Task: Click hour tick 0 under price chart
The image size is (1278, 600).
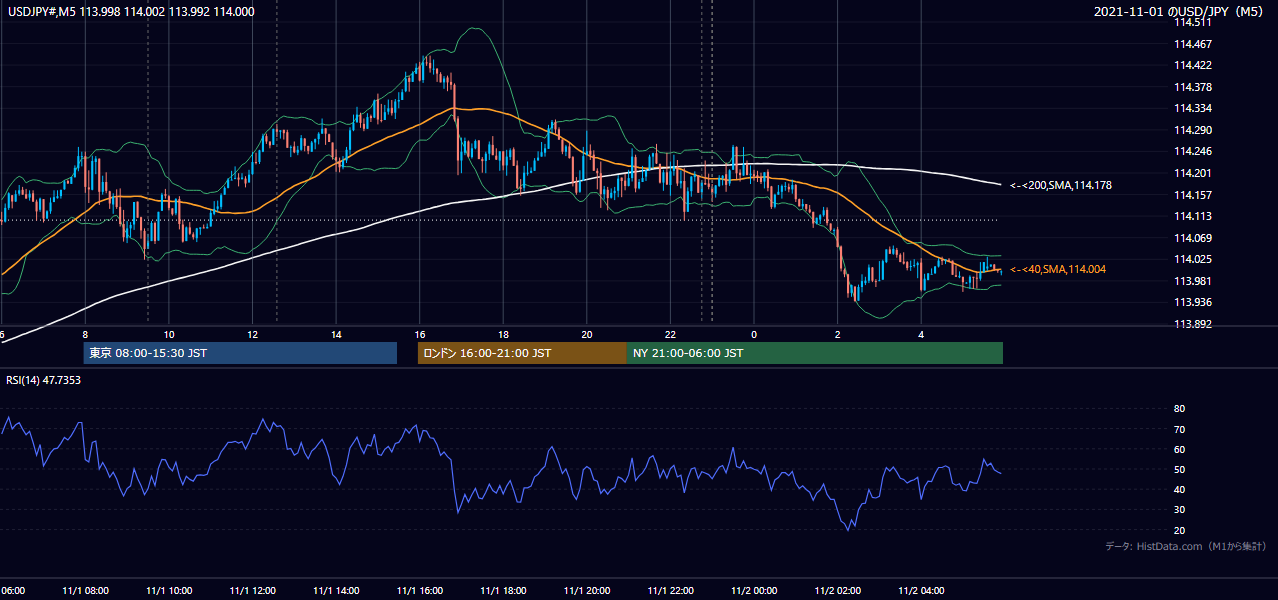Action: 754,335
